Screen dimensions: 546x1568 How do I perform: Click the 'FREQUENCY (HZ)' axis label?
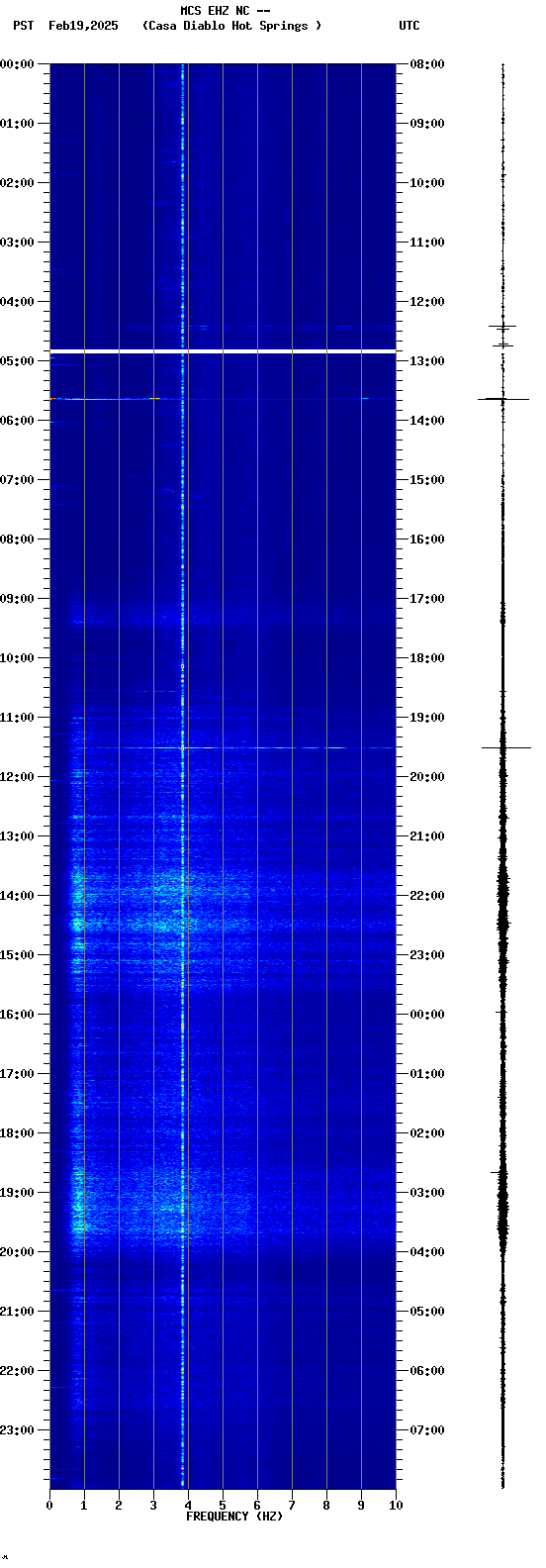click(234, 1517)
